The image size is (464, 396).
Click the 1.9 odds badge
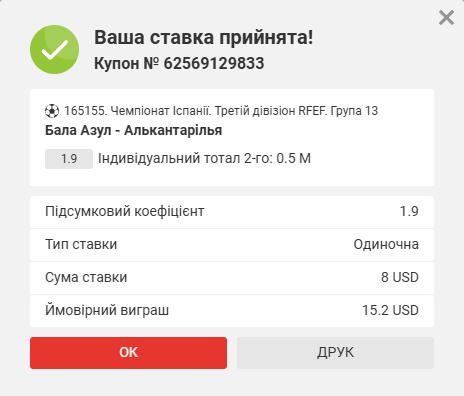pos(69,159)
